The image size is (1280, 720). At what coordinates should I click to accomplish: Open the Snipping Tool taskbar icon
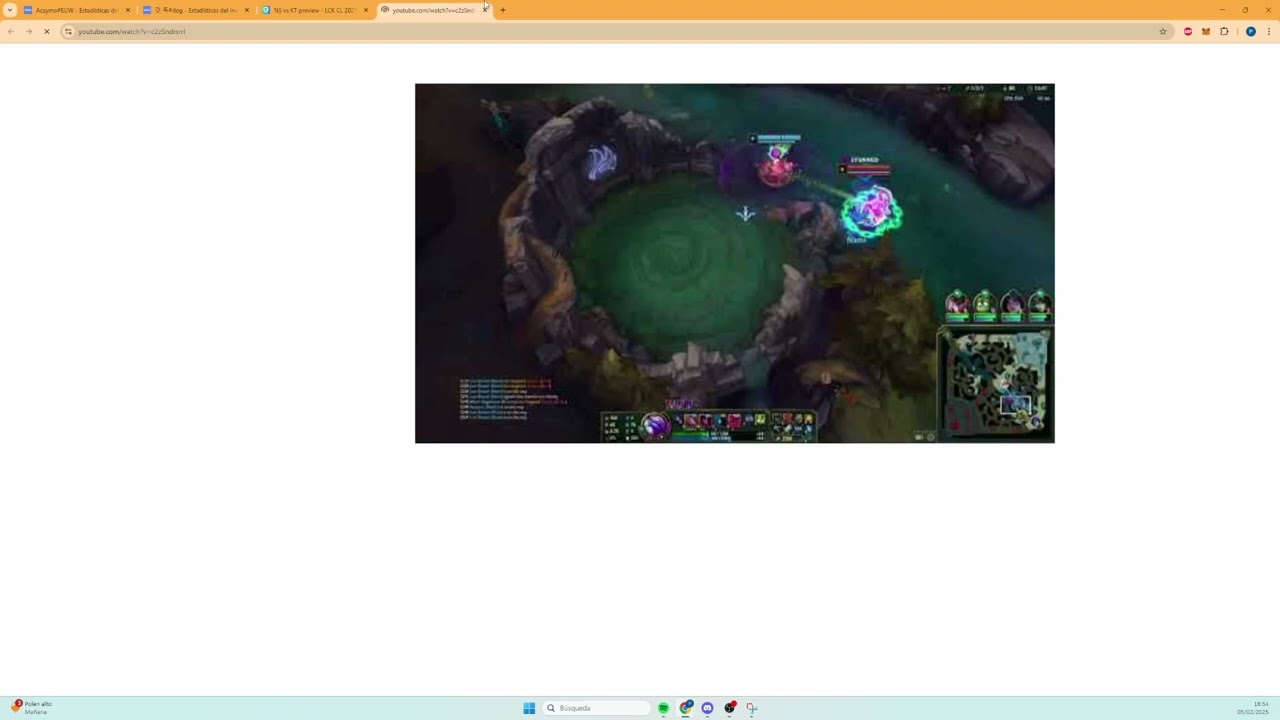pos(751,708)
